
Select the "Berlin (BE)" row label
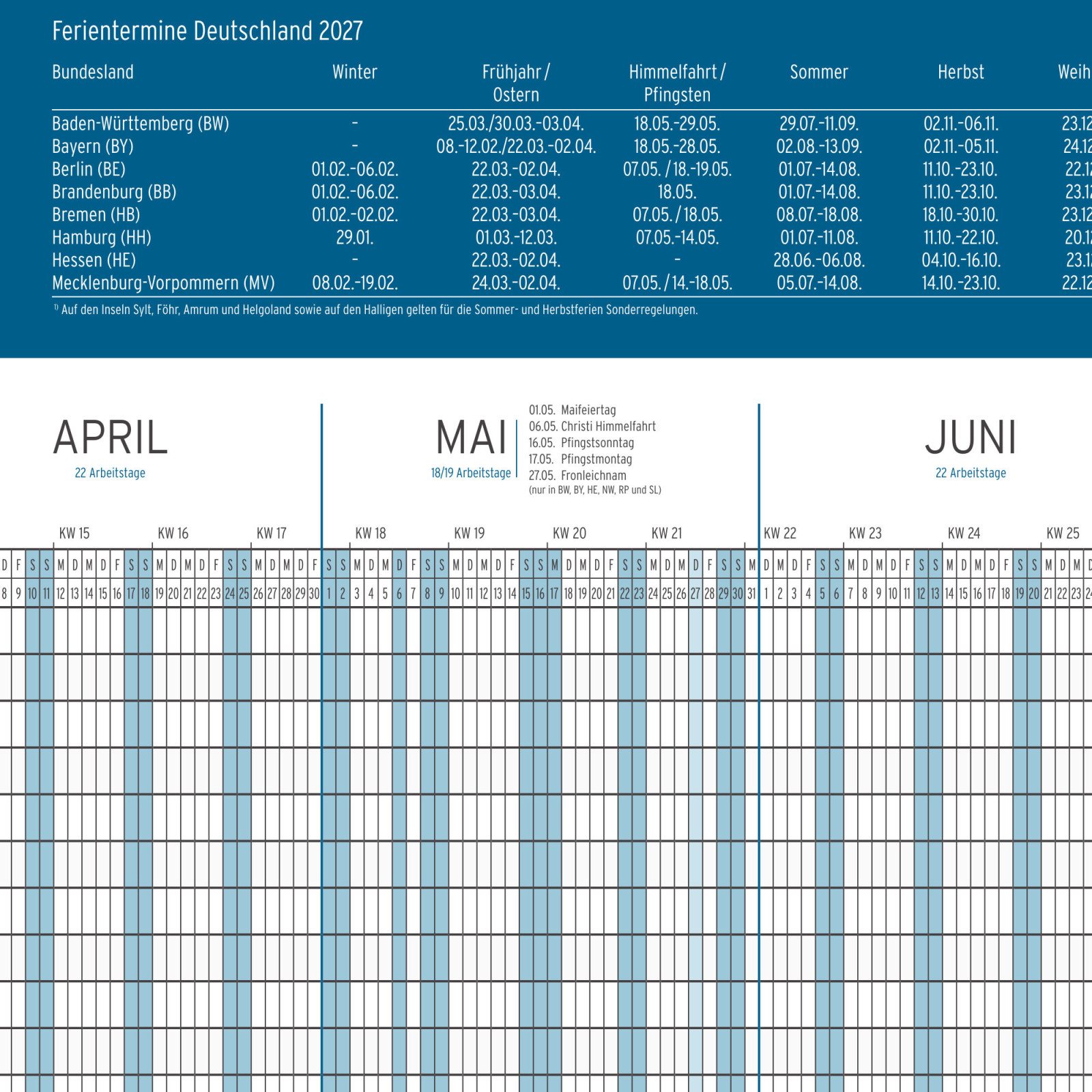(89, 169)
